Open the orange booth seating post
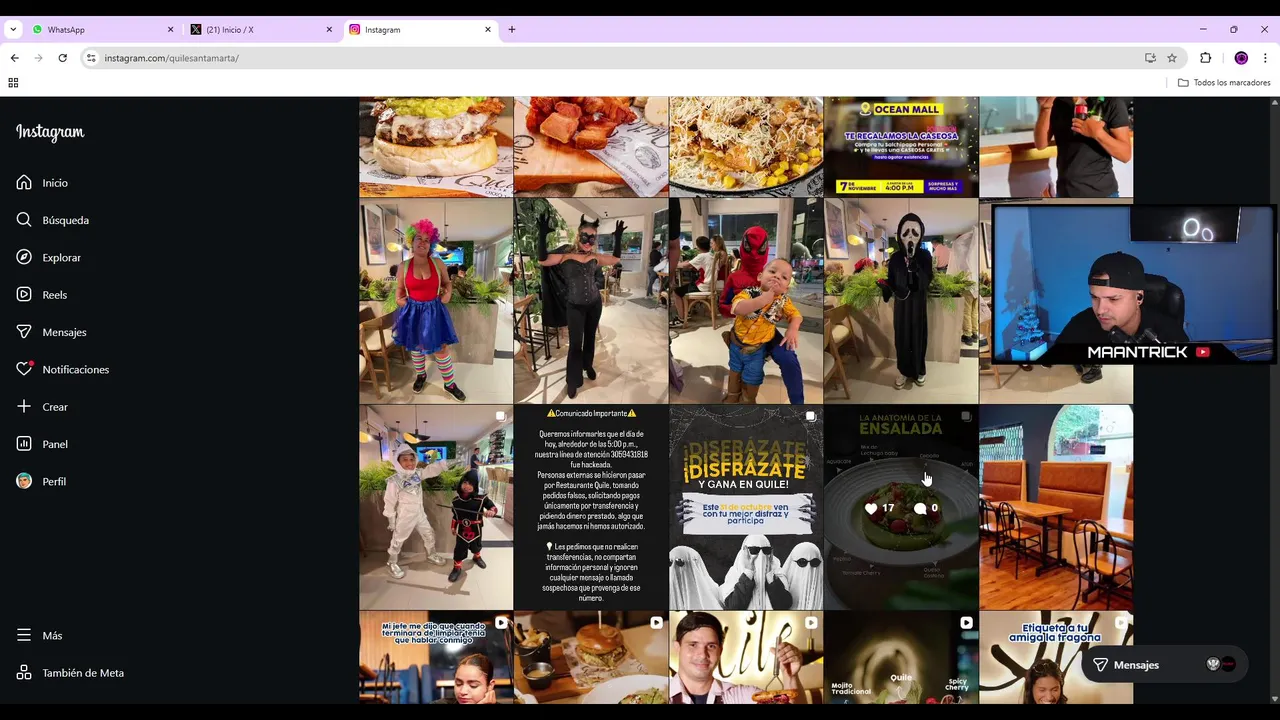This screenshot has width=1280, height=720. [1056, 507]
